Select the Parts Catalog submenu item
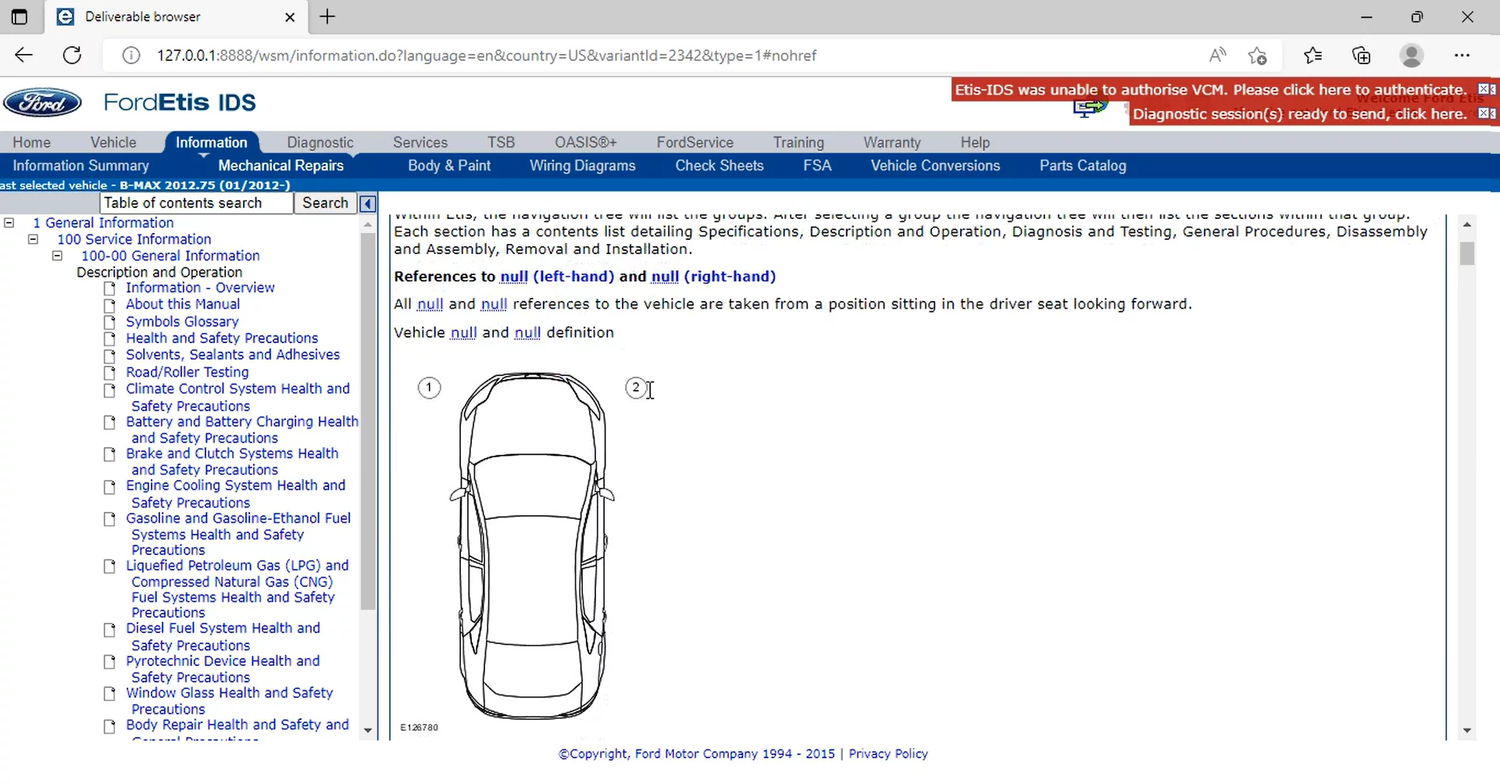Screen dimensions: 1500x784 point(1082,166)
